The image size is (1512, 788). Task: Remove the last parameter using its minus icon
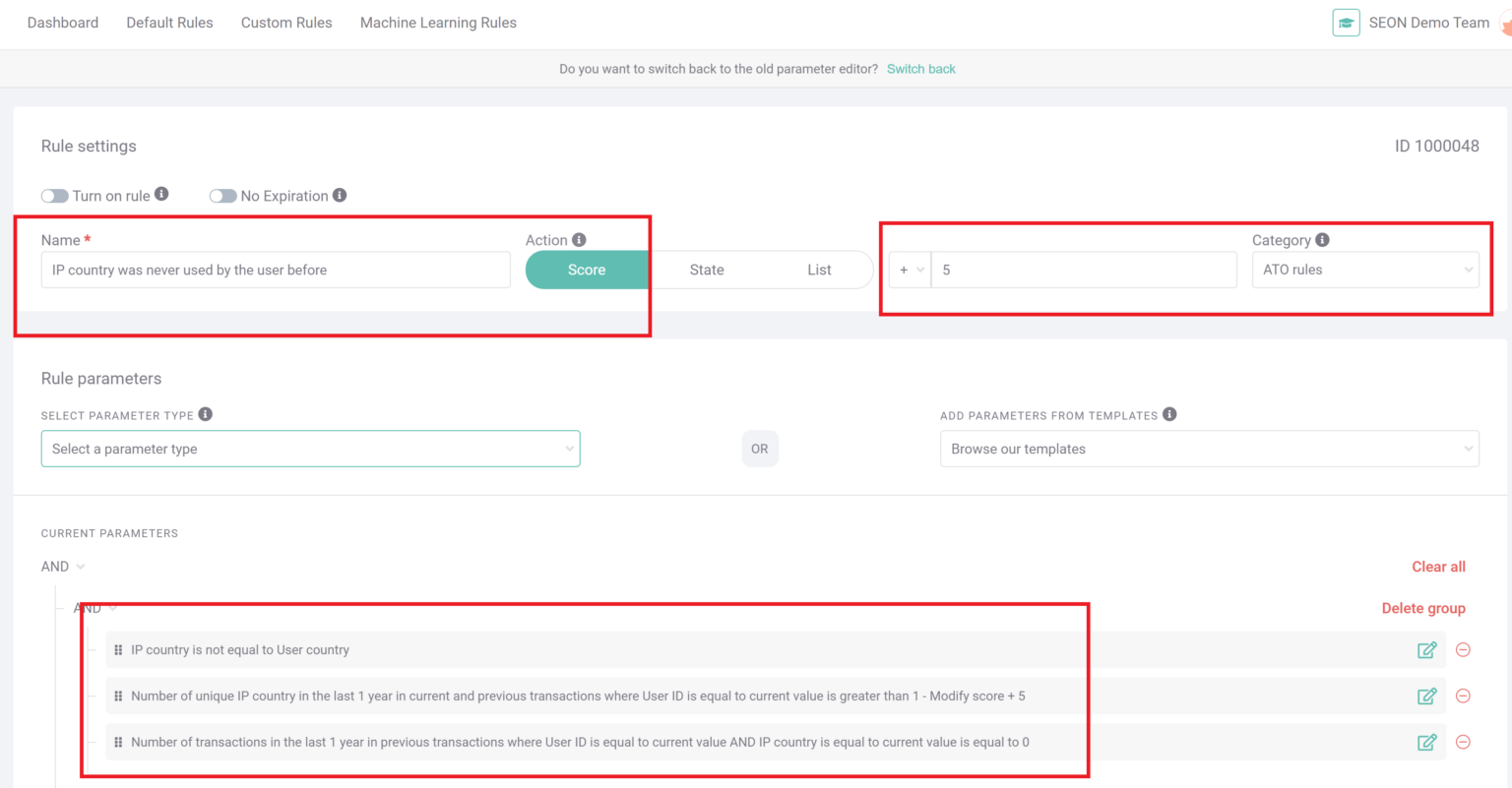point(1463,742)
